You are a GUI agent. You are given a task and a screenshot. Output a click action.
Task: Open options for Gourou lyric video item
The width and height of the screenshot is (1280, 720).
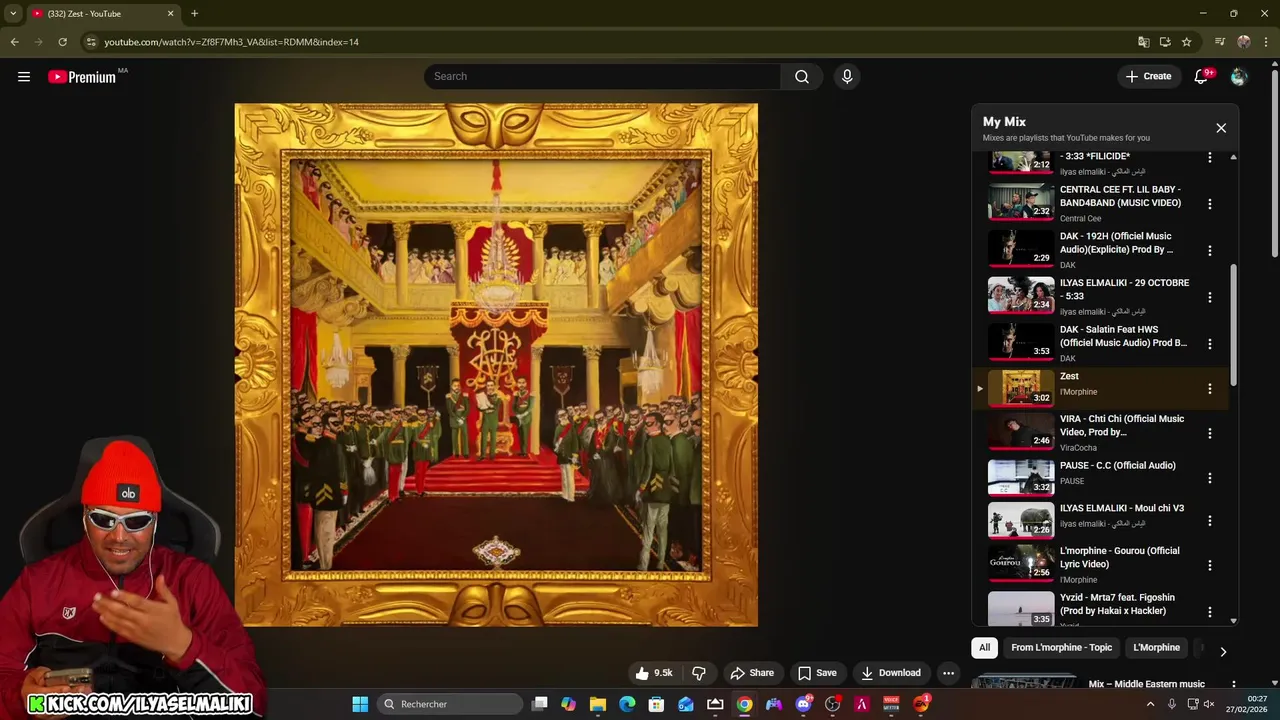[x=1209, y=565]
